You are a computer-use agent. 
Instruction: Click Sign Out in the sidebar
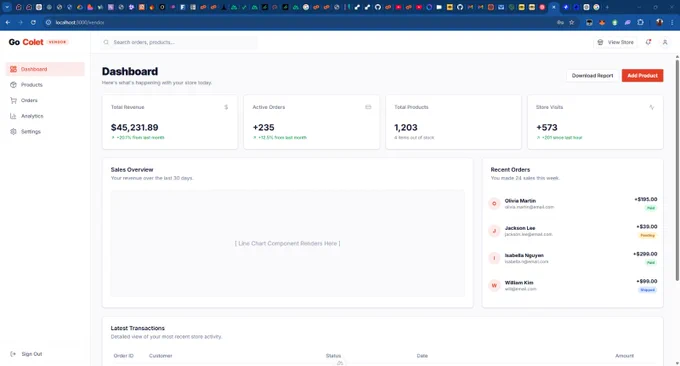pyautogui.click(x=26, y=354)
